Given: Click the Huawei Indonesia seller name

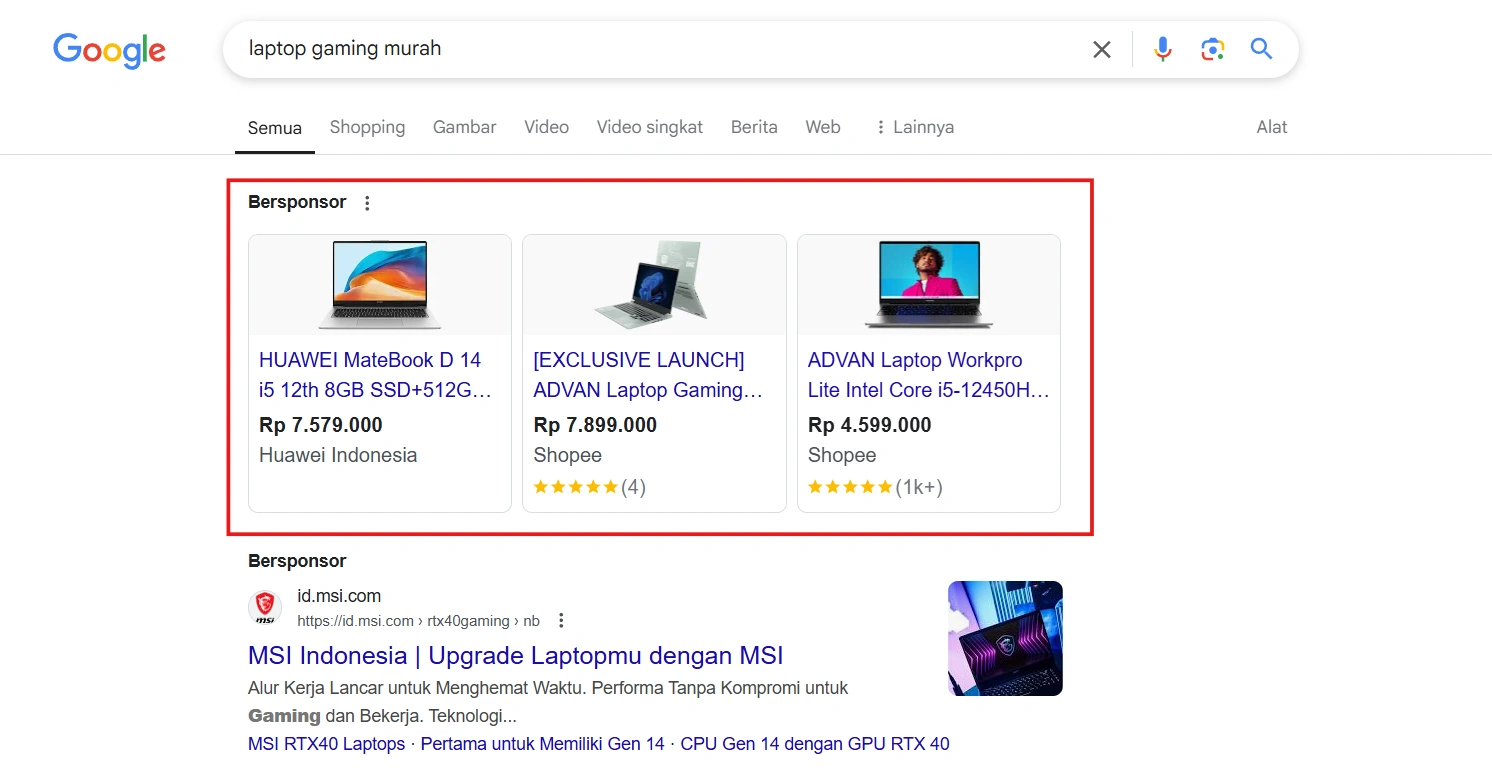Looking at the screenshot, I should click(x=338, y=455).
